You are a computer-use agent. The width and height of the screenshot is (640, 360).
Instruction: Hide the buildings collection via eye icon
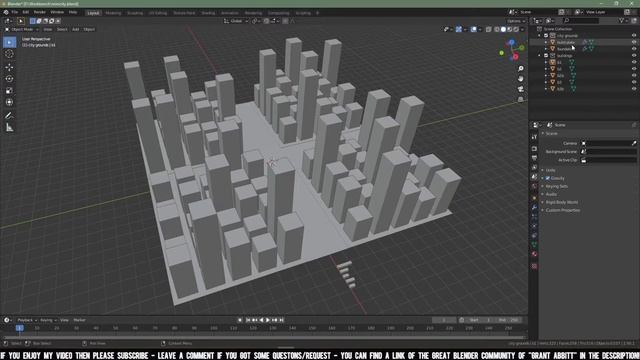click(634, 56)
